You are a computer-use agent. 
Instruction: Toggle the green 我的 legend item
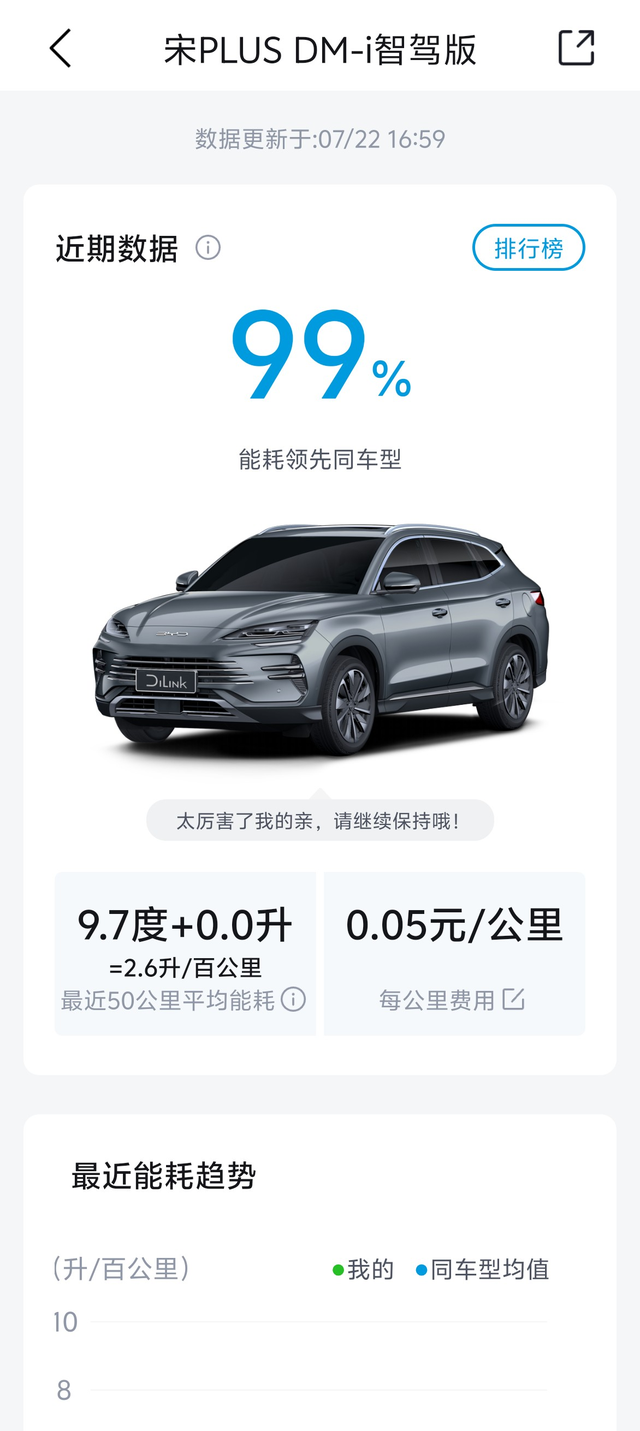point(363,1270)
